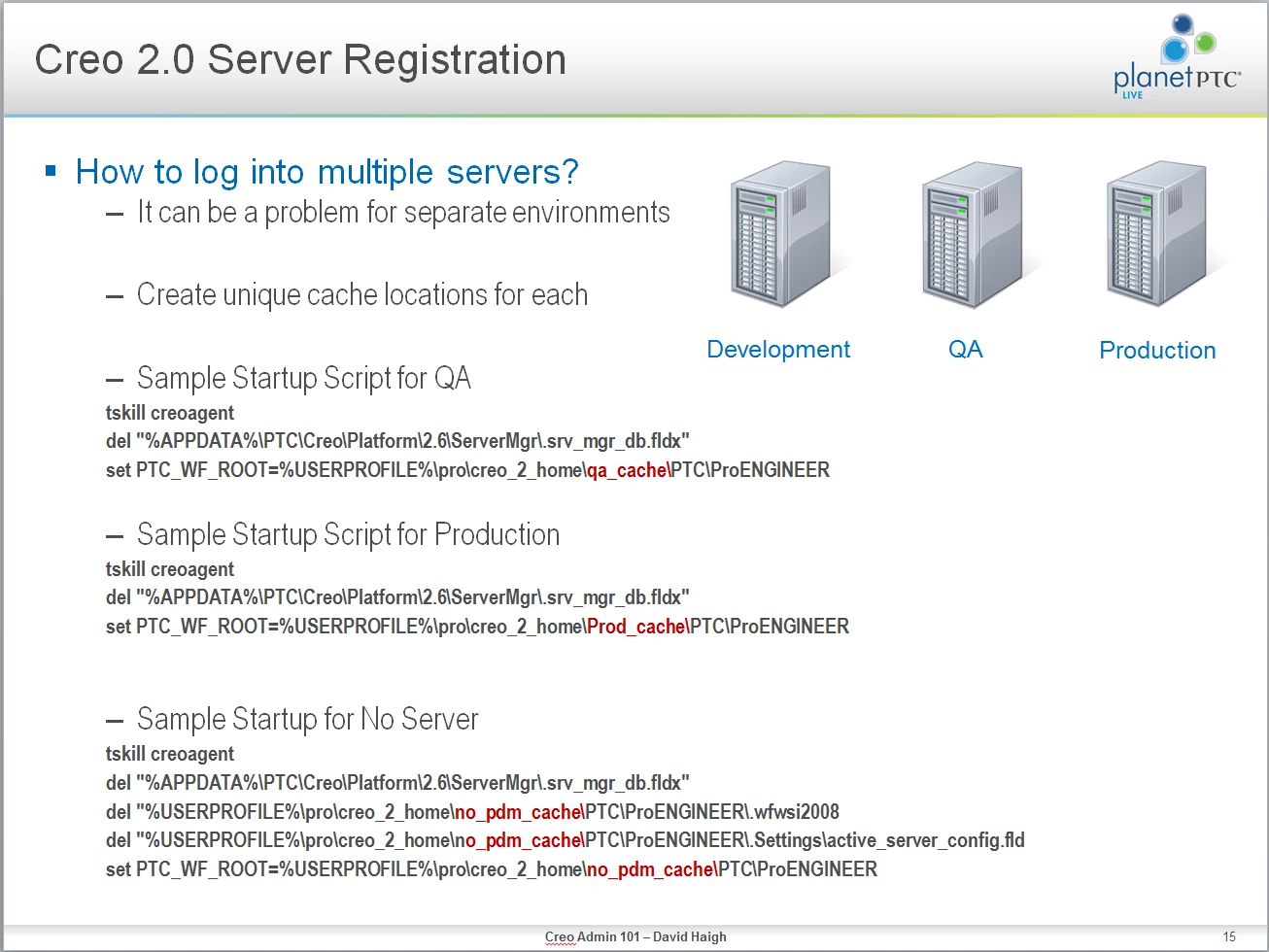Select "Sample Startup Script for Production" heading
This screenshot has width=1269, height=952.
[349, 534]
